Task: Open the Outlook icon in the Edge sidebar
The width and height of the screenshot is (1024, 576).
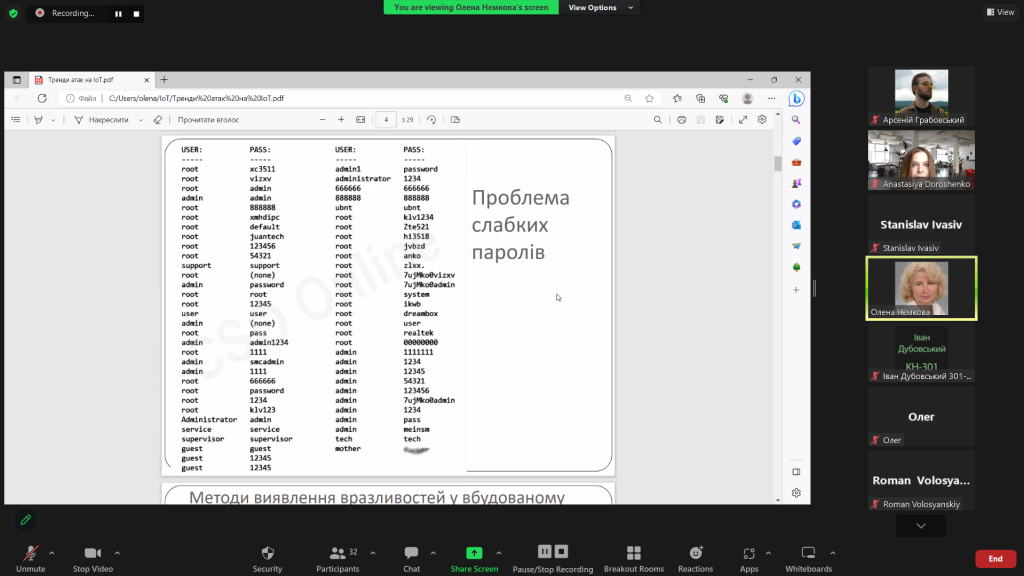Action: tap(796, 225)
